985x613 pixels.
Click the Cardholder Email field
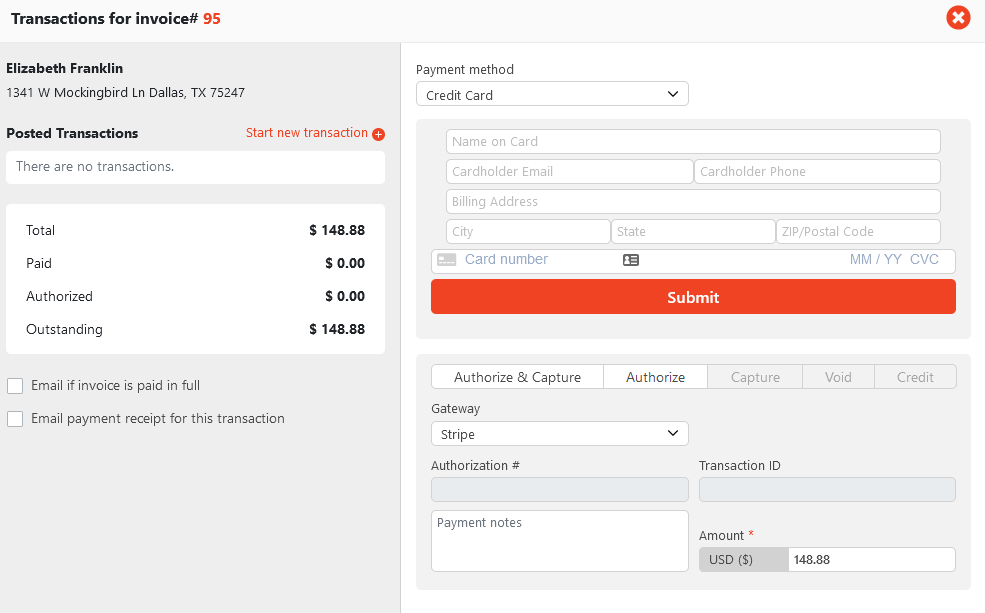[569, 171]
